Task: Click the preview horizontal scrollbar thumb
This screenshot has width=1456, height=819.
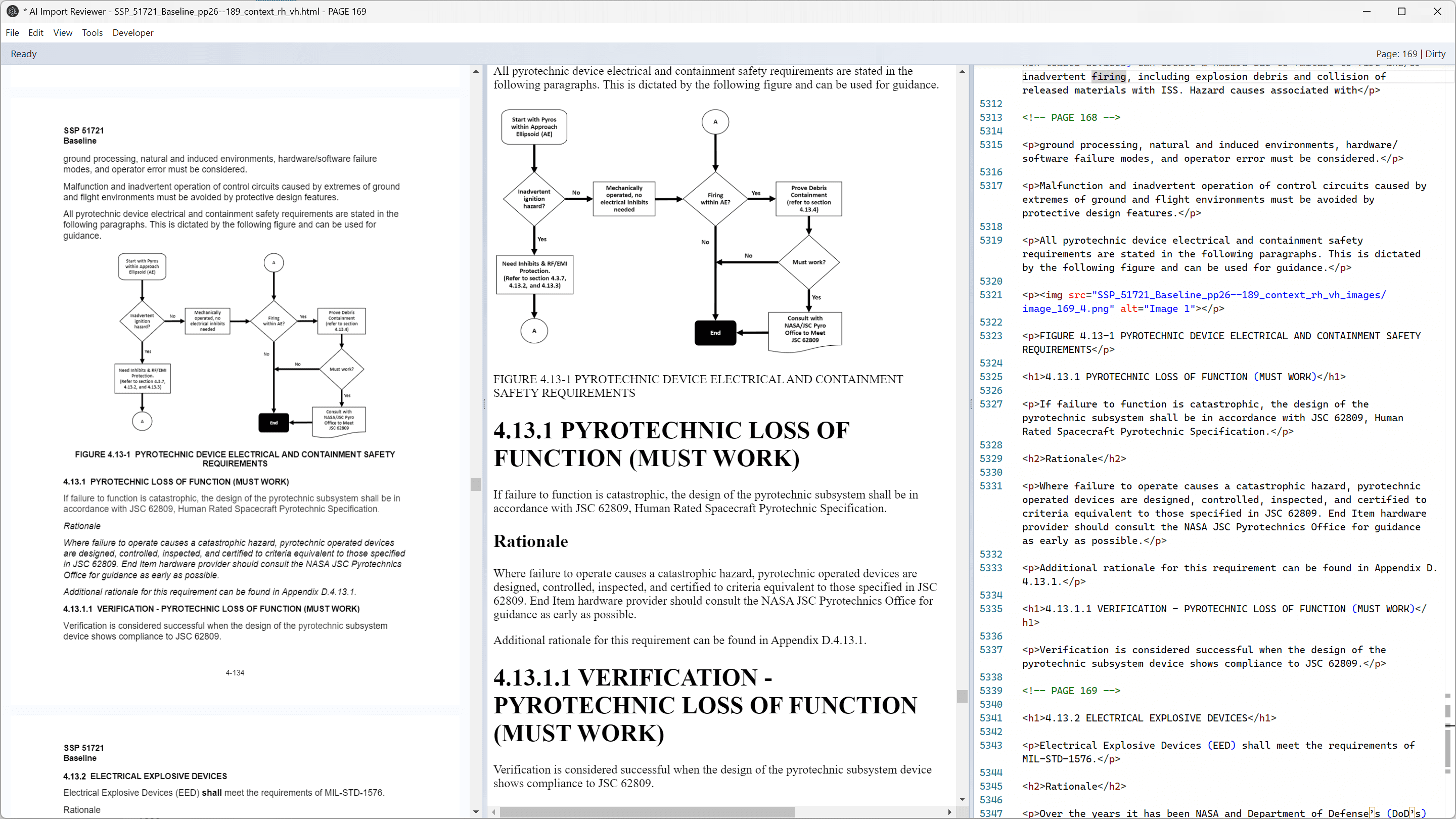Action: point(647,812)
